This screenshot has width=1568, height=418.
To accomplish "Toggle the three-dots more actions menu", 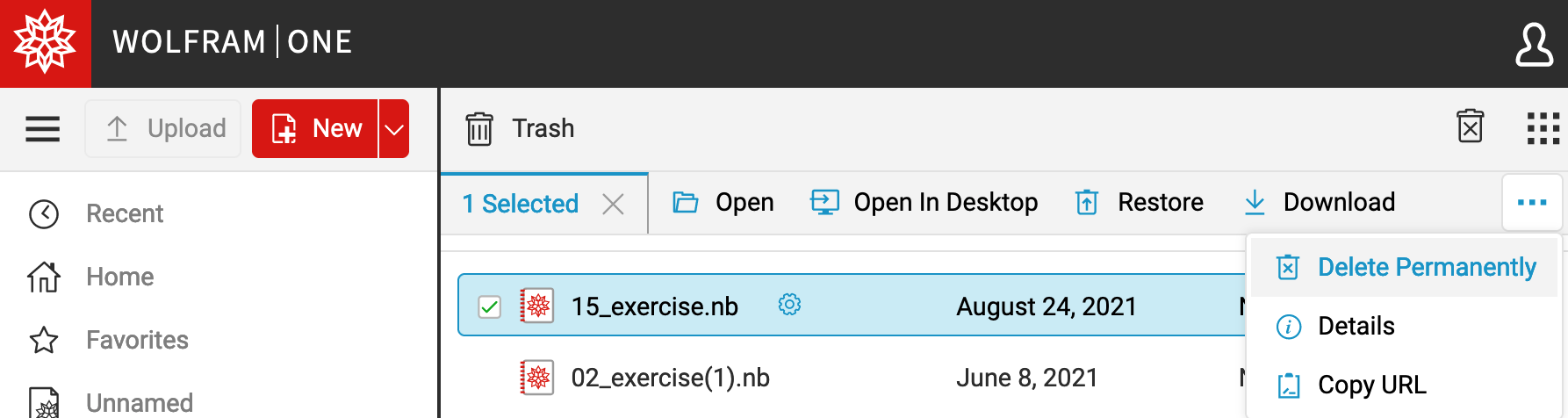I will (1532, 203).
